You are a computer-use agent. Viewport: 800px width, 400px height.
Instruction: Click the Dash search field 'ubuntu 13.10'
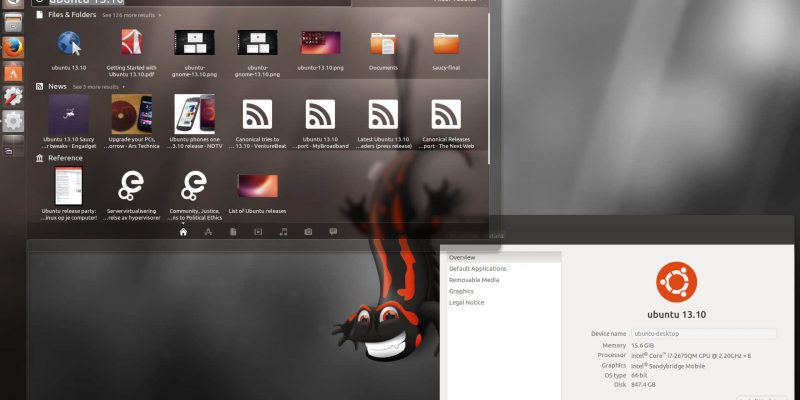coord(191,2)
